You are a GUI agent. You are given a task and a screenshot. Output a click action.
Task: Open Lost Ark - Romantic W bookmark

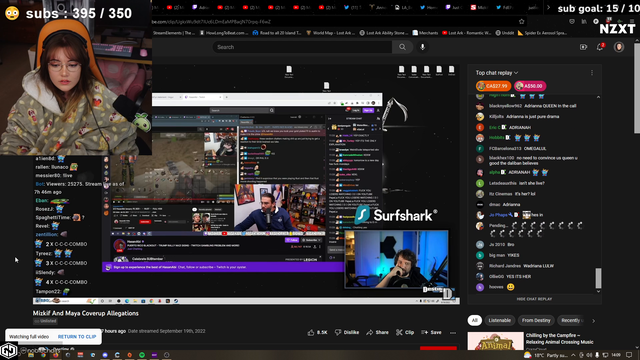pos(467,33)
